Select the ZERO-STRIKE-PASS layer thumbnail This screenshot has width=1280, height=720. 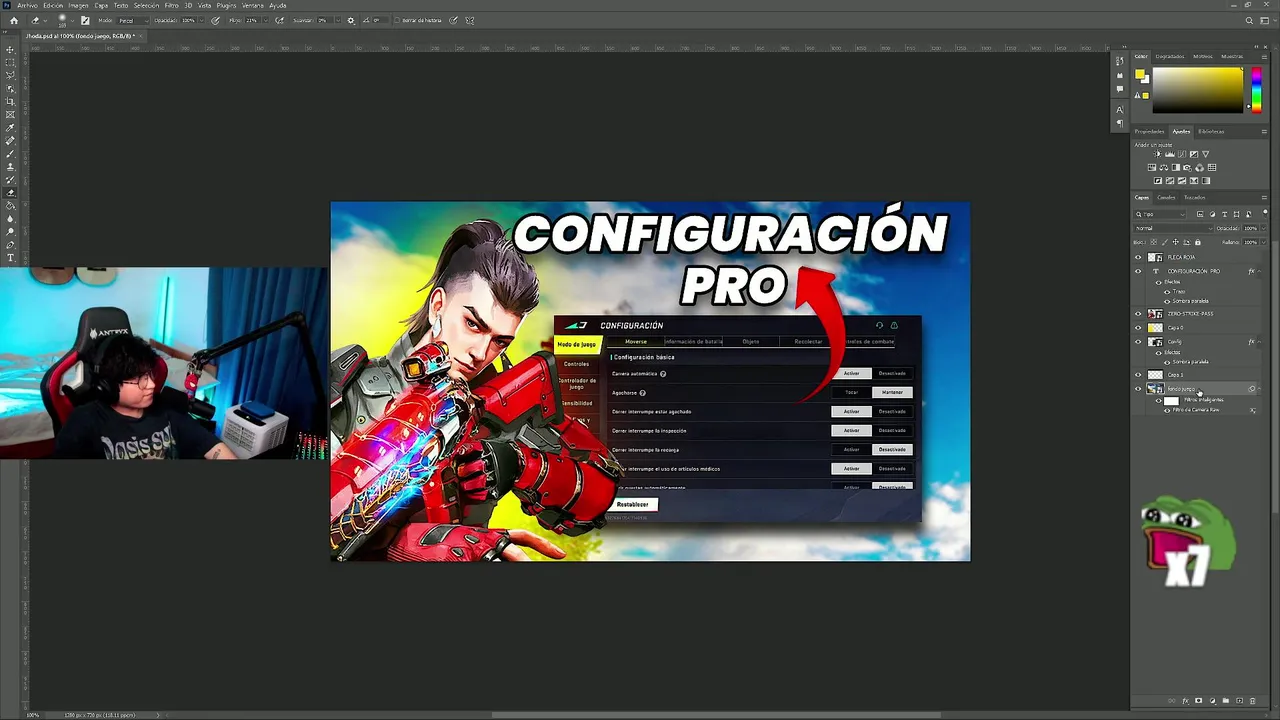click(x=1155, y=314)
